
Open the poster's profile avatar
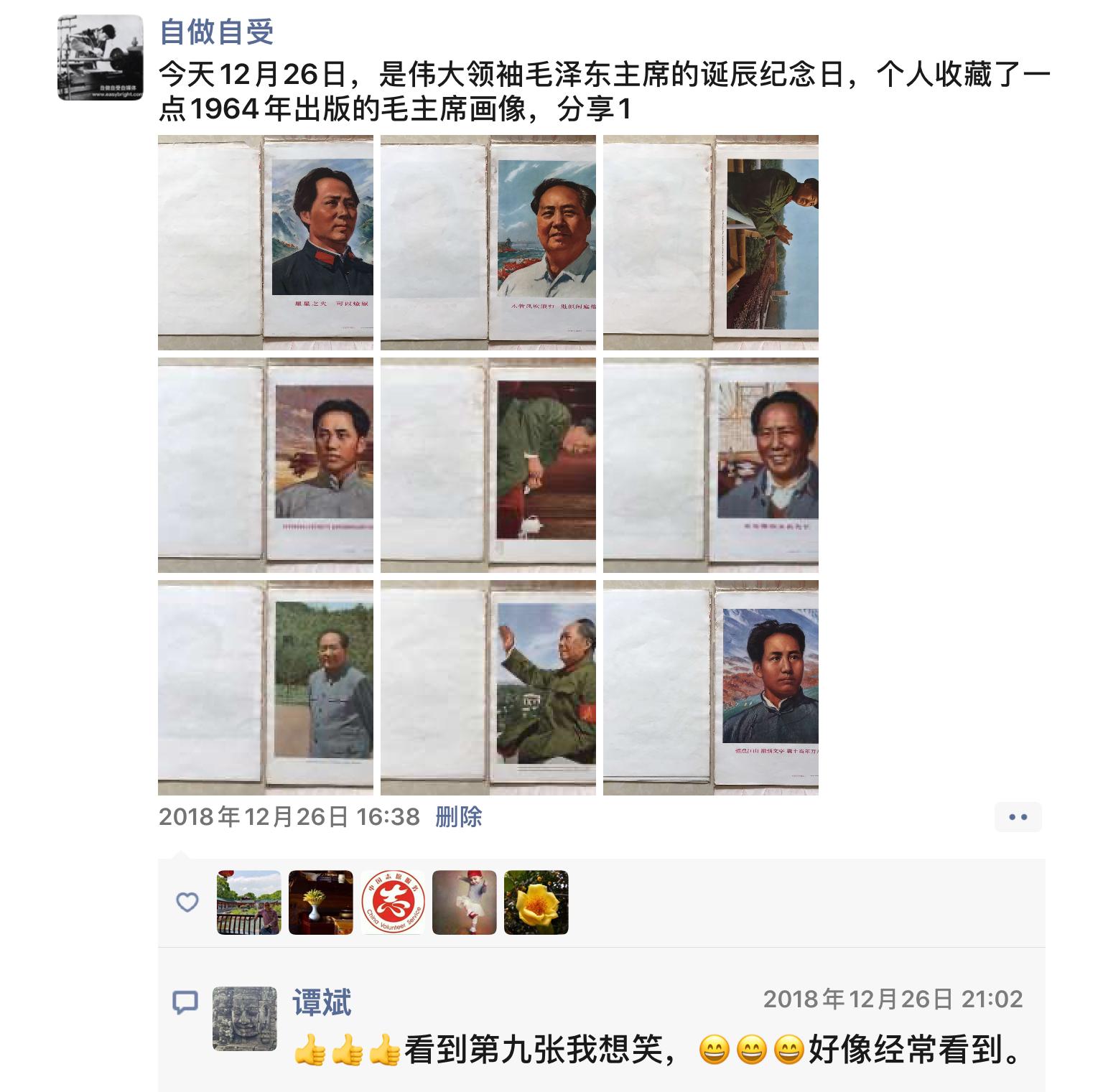[101, 57]
